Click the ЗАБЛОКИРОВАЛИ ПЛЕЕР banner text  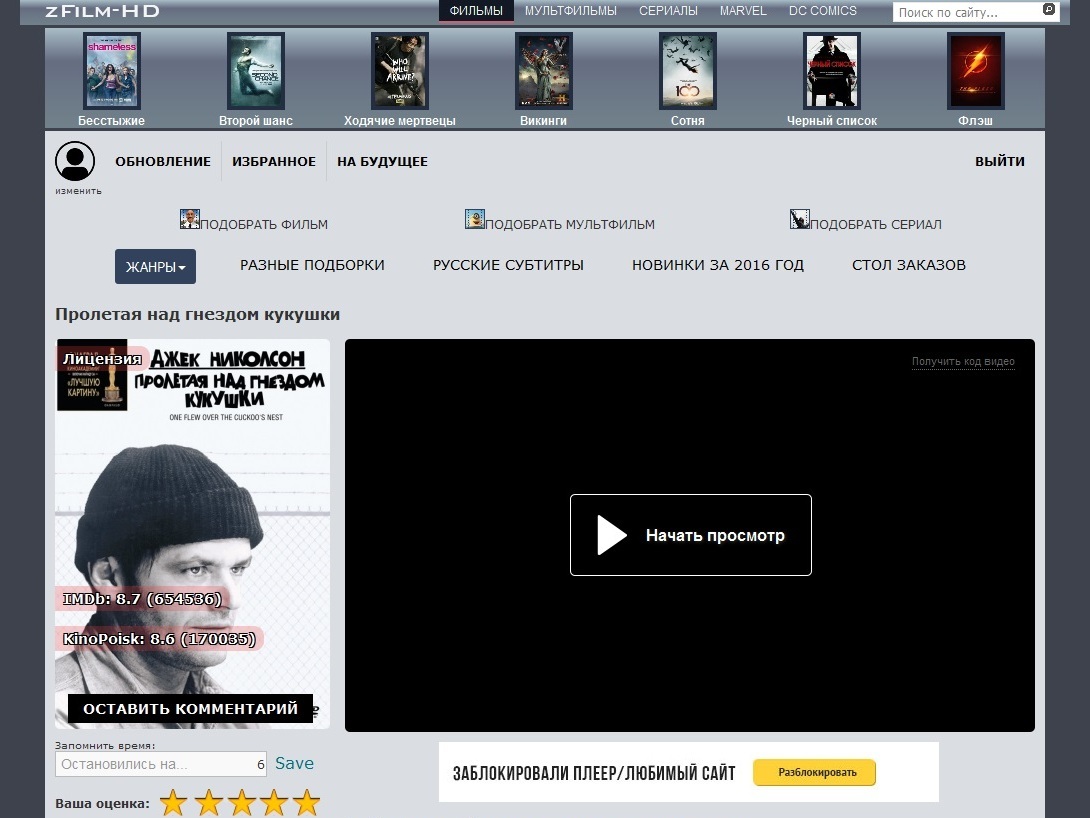594,774
